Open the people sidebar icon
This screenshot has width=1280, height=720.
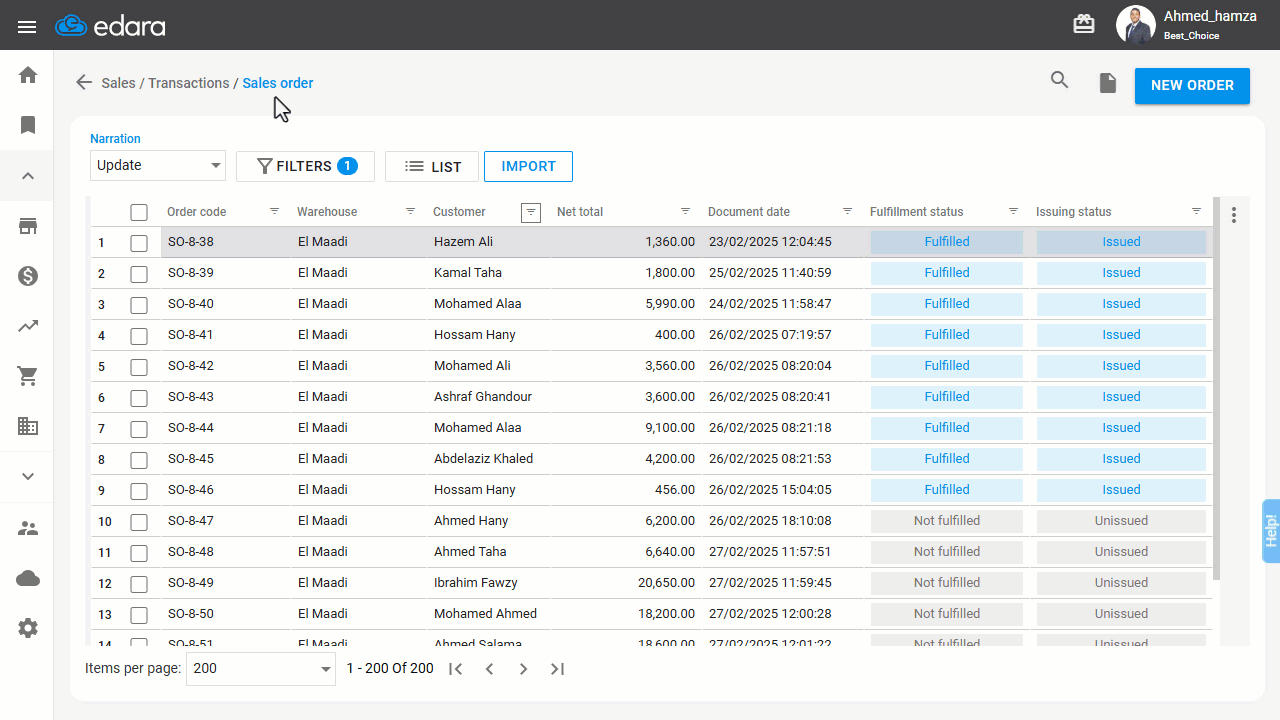point(28,528)
